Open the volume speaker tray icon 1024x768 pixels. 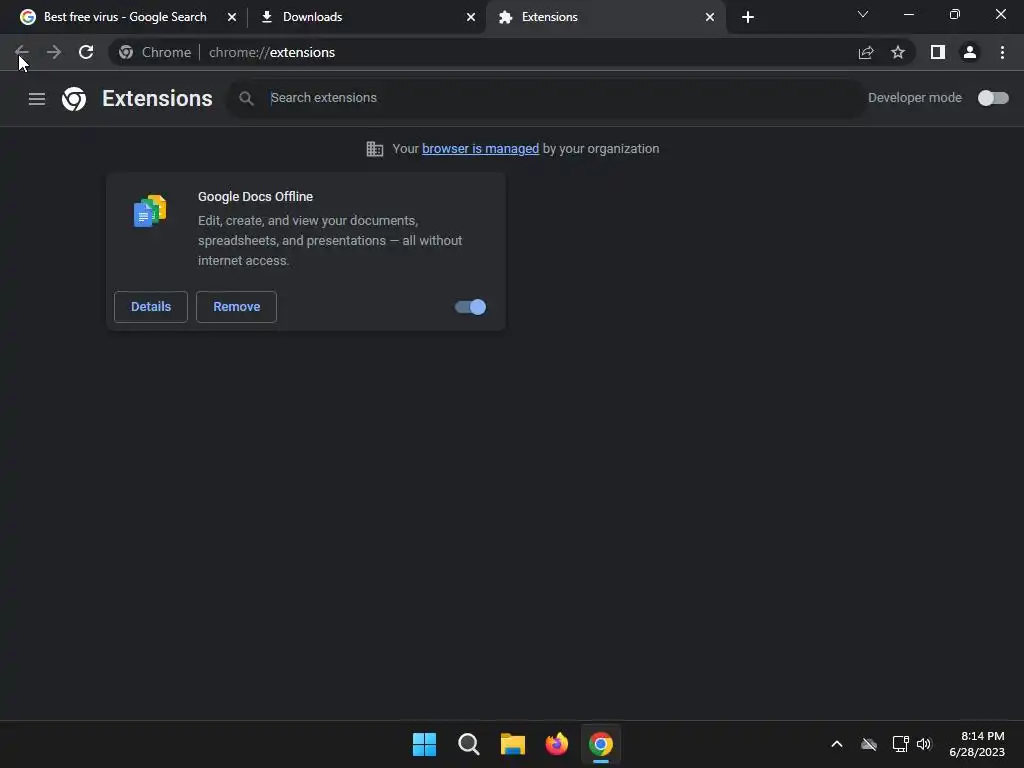[x=924, y=744]
